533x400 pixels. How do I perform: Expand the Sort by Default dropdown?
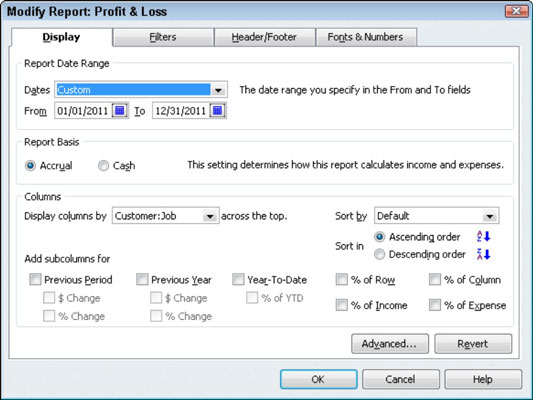(490, 216)
